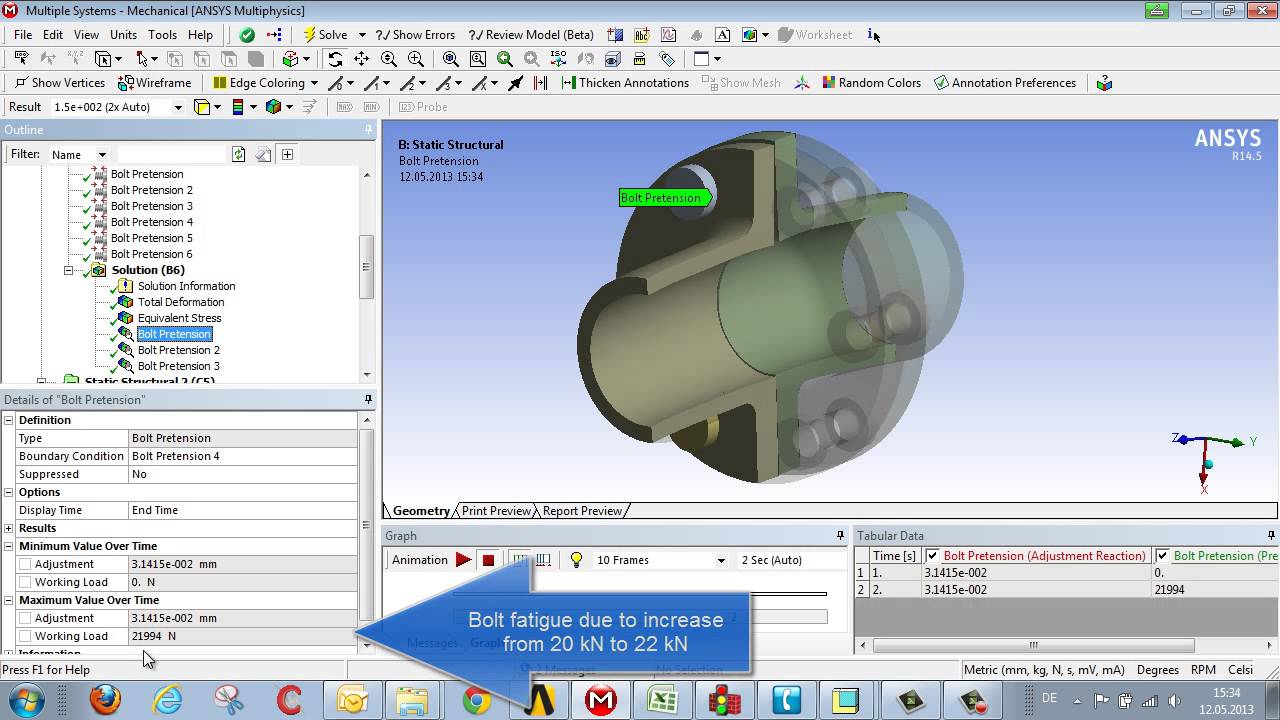Click the Zoom to Fit icon
The width and height of the screenshot is (1280, 720).
(451, 59)
